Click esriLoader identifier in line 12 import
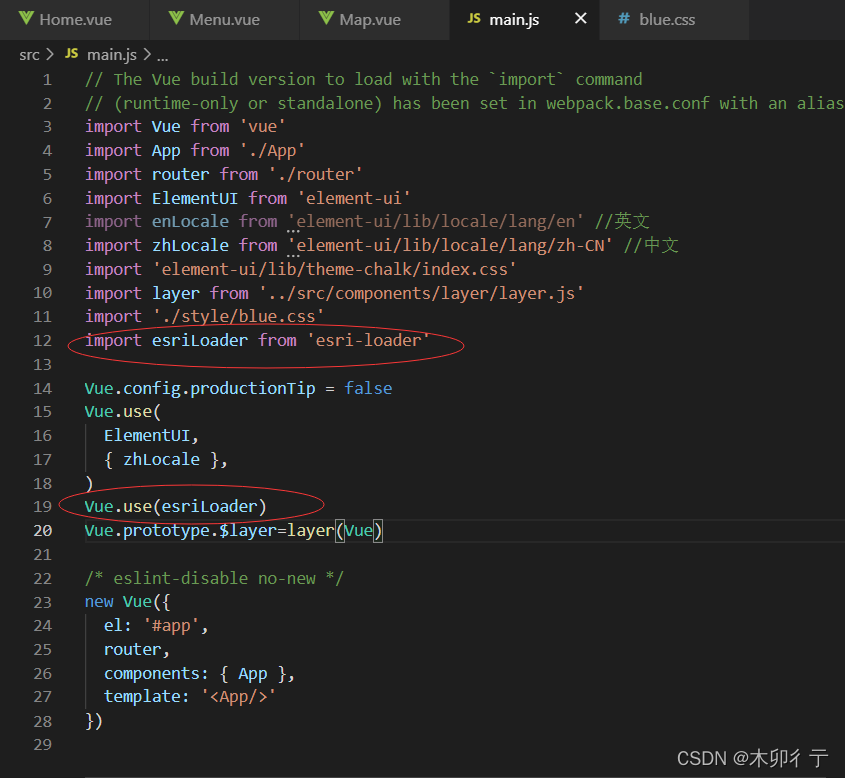This screenshot has width=845, height=778. pyautogui.click(x=199, y=341)
